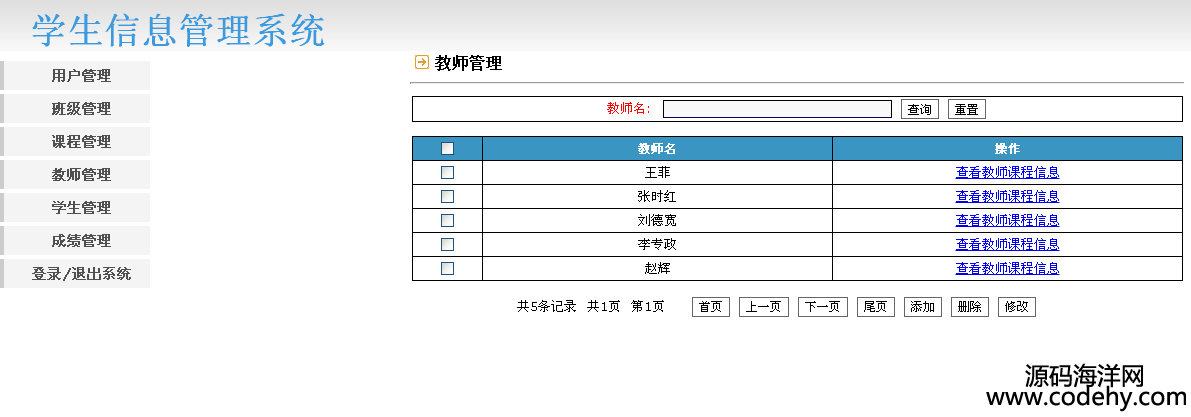
Task: Select 学生管理 from the left menu
Action: 81,208
